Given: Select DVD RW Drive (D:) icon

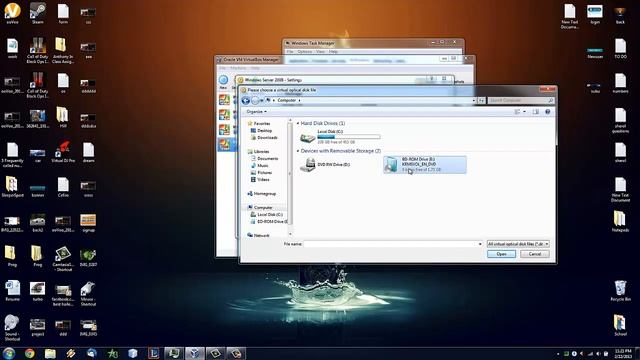Looking at the screenshot, I should click(307, 165).
